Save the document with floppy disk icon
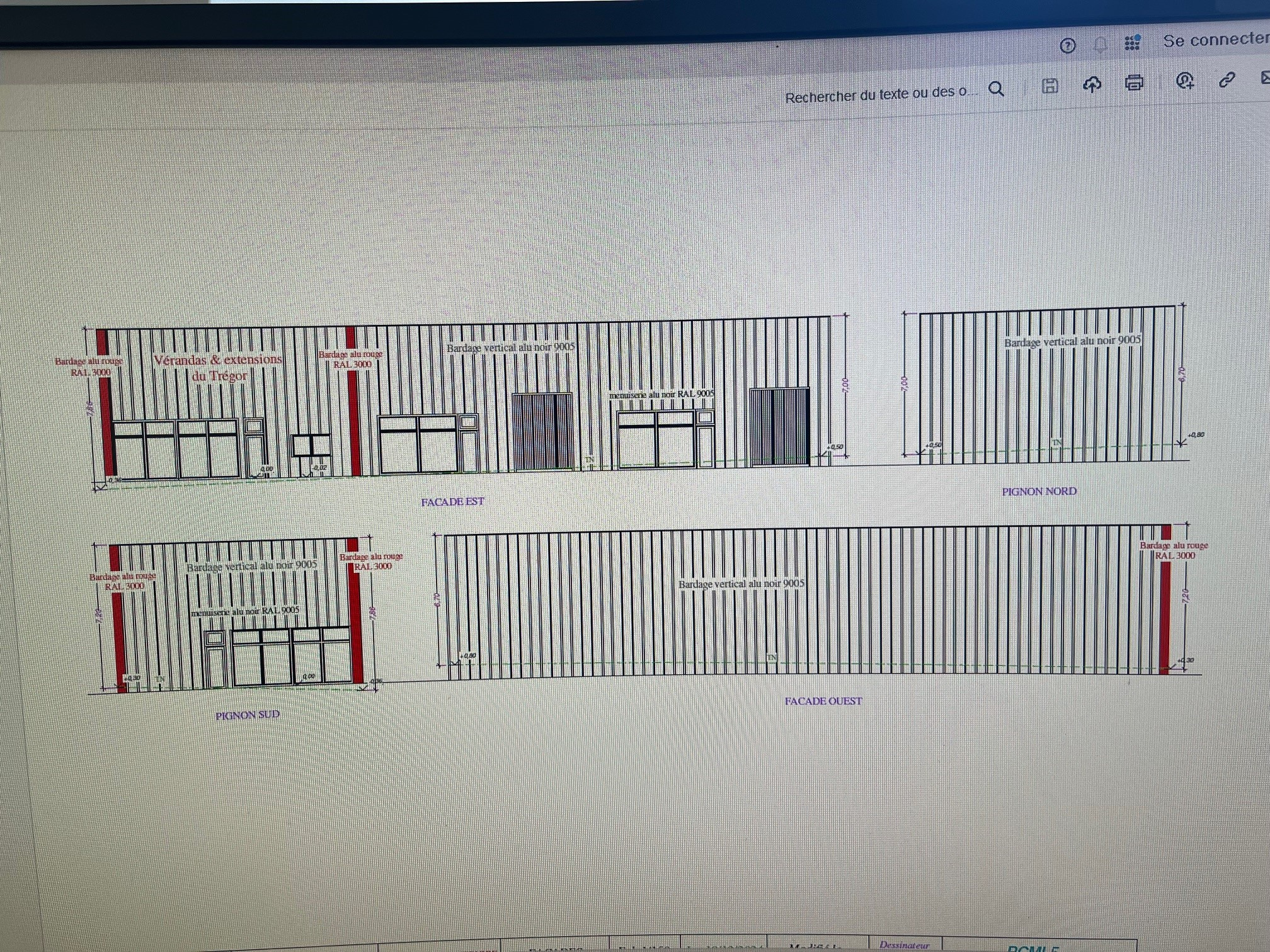The image size is (1270, 952). pyautogui.click(x=1050, y=86)
